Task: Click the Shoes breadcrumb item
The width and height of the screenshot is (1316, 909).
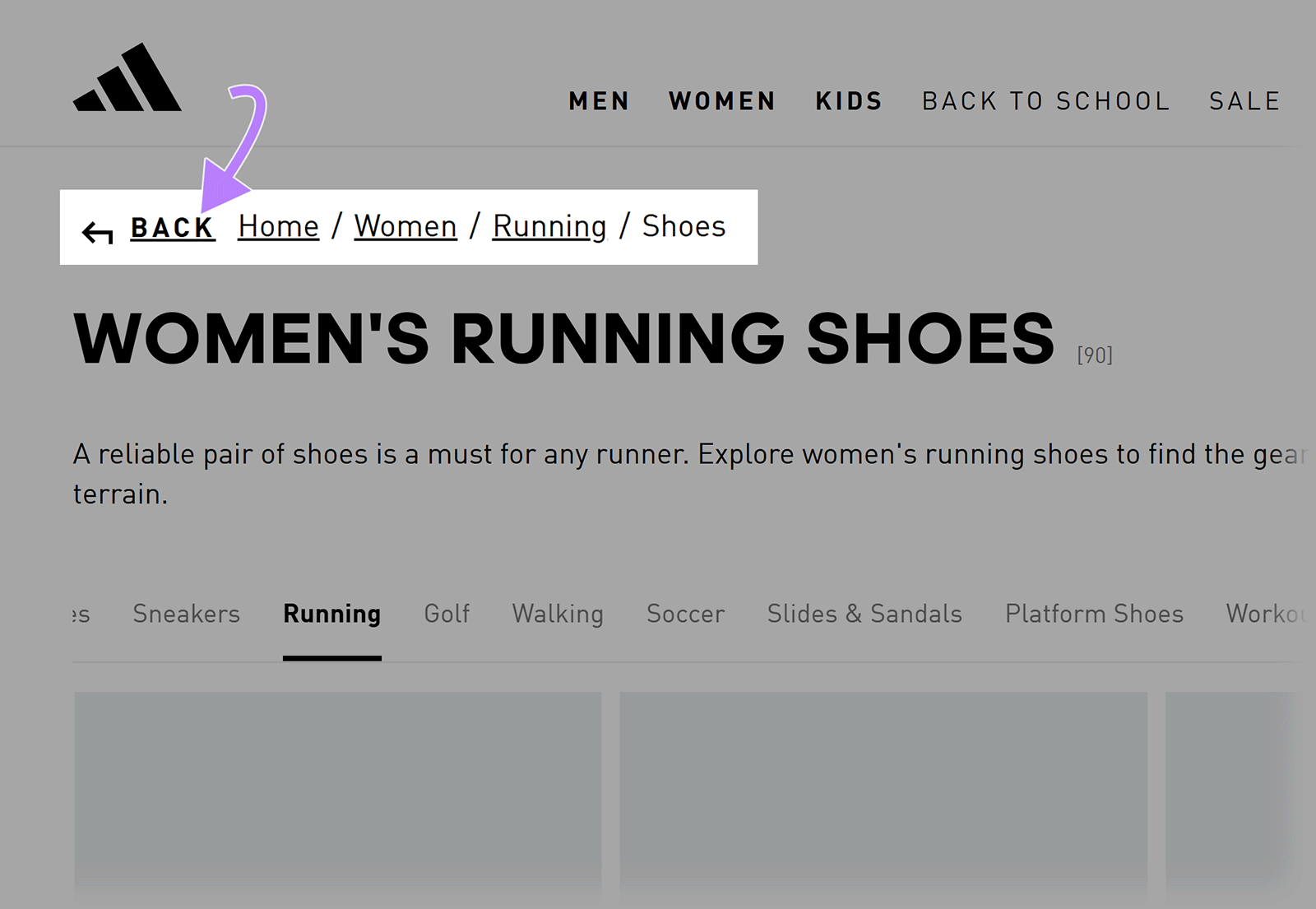Action: tap(683, 226)
